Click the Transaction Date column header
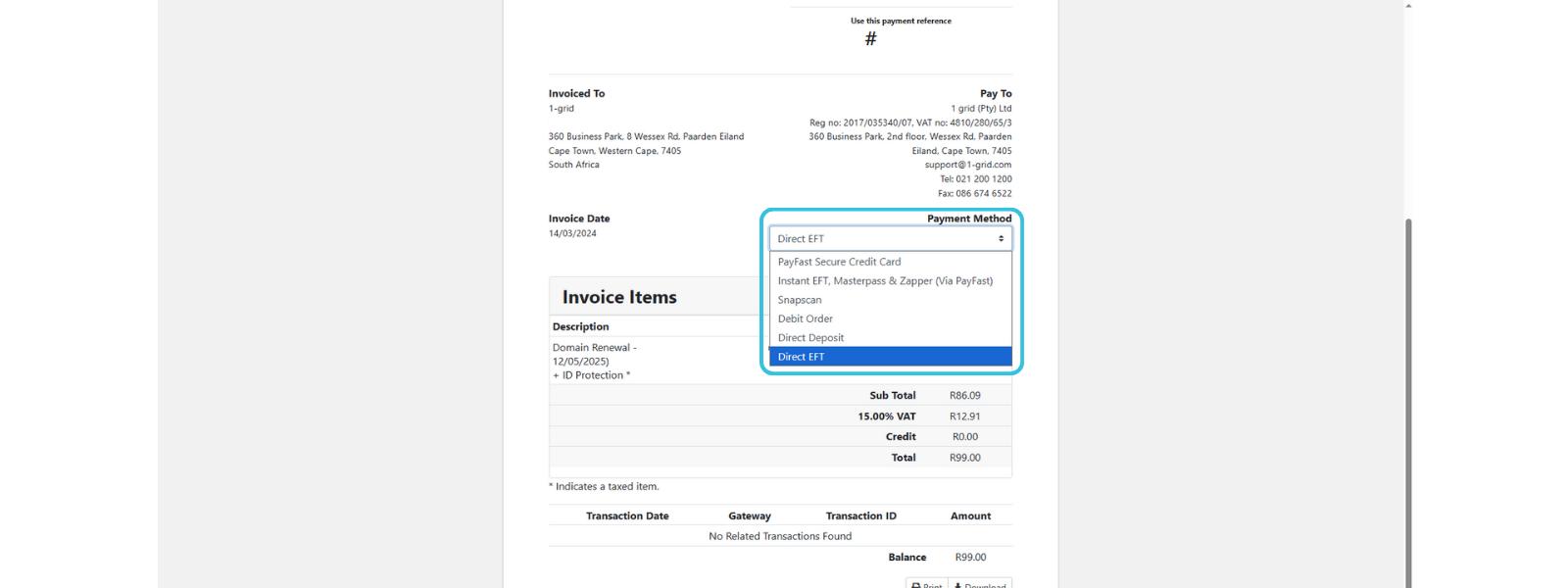The image size is (1568, 588). 627,516
